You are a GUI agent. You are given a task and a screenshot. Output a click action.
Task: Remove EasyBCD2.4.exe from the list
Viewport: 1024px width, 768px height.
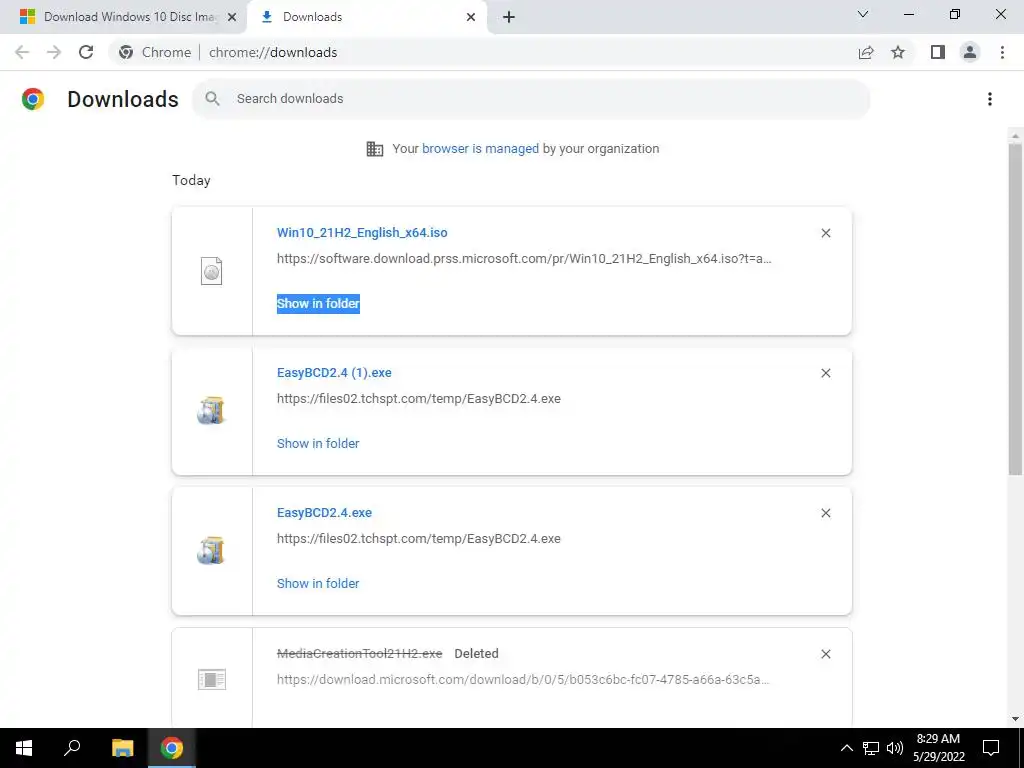[x=825, y=513]
